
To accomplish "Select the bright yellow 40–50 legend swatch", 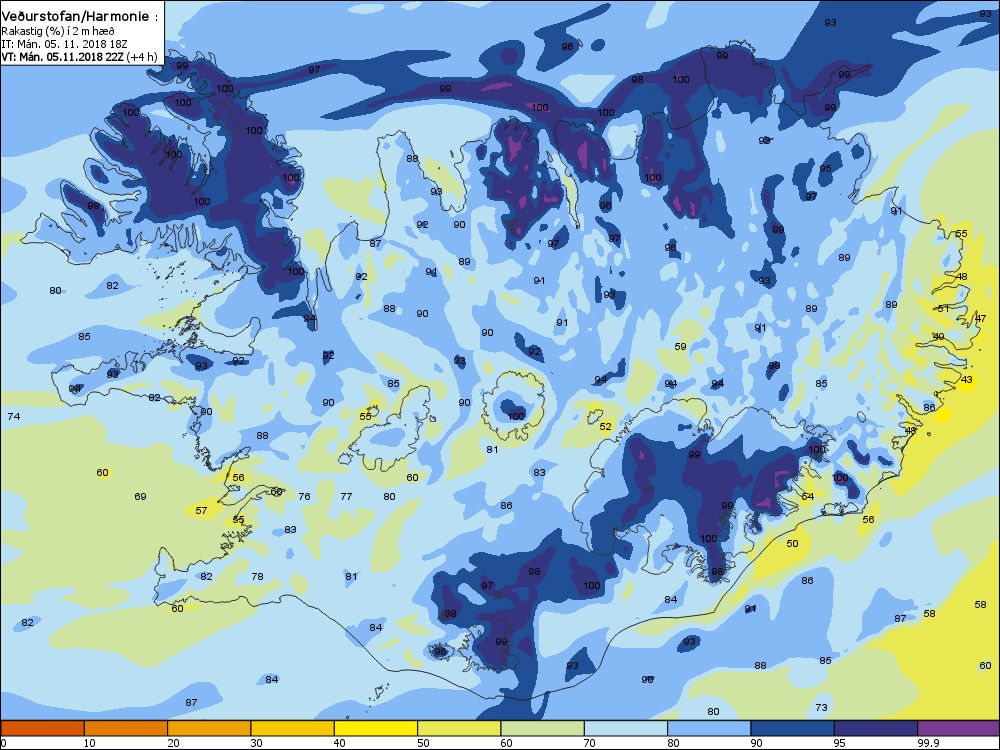I will [376, 728].
